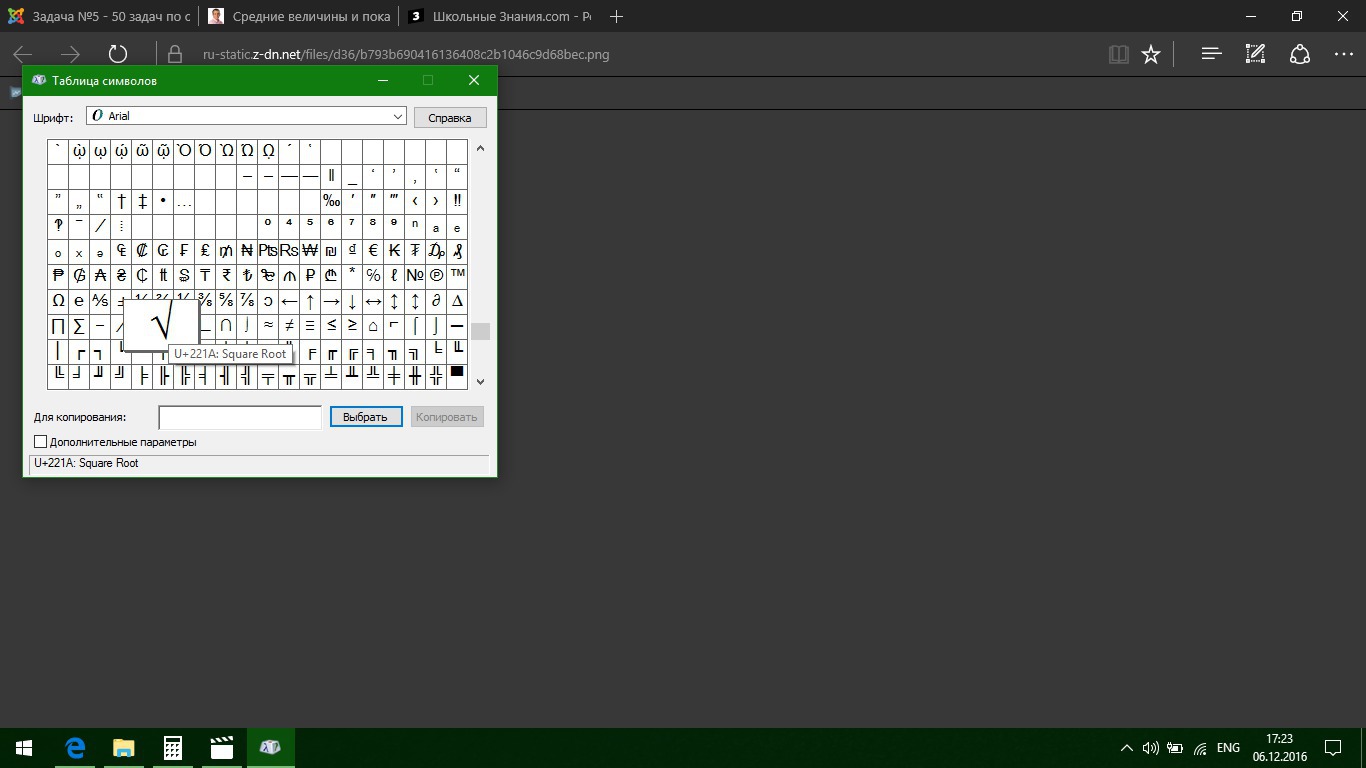Select the right arrow → character
Viewport: 1366px width, 768px height.
pyautogui.click(x=331, y=301)
